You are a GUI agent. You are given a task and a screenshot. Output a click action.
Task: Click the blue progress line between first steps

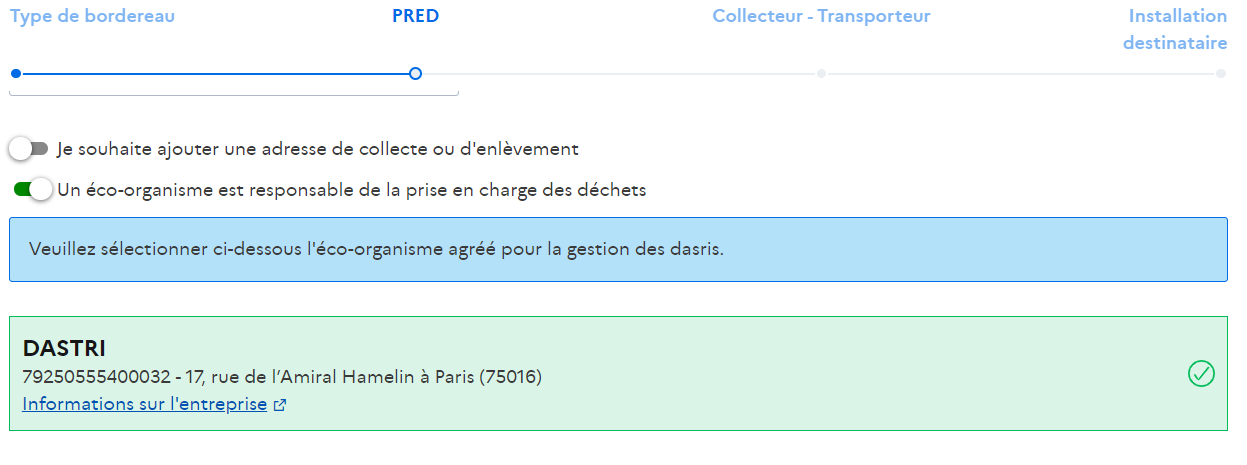215,73
